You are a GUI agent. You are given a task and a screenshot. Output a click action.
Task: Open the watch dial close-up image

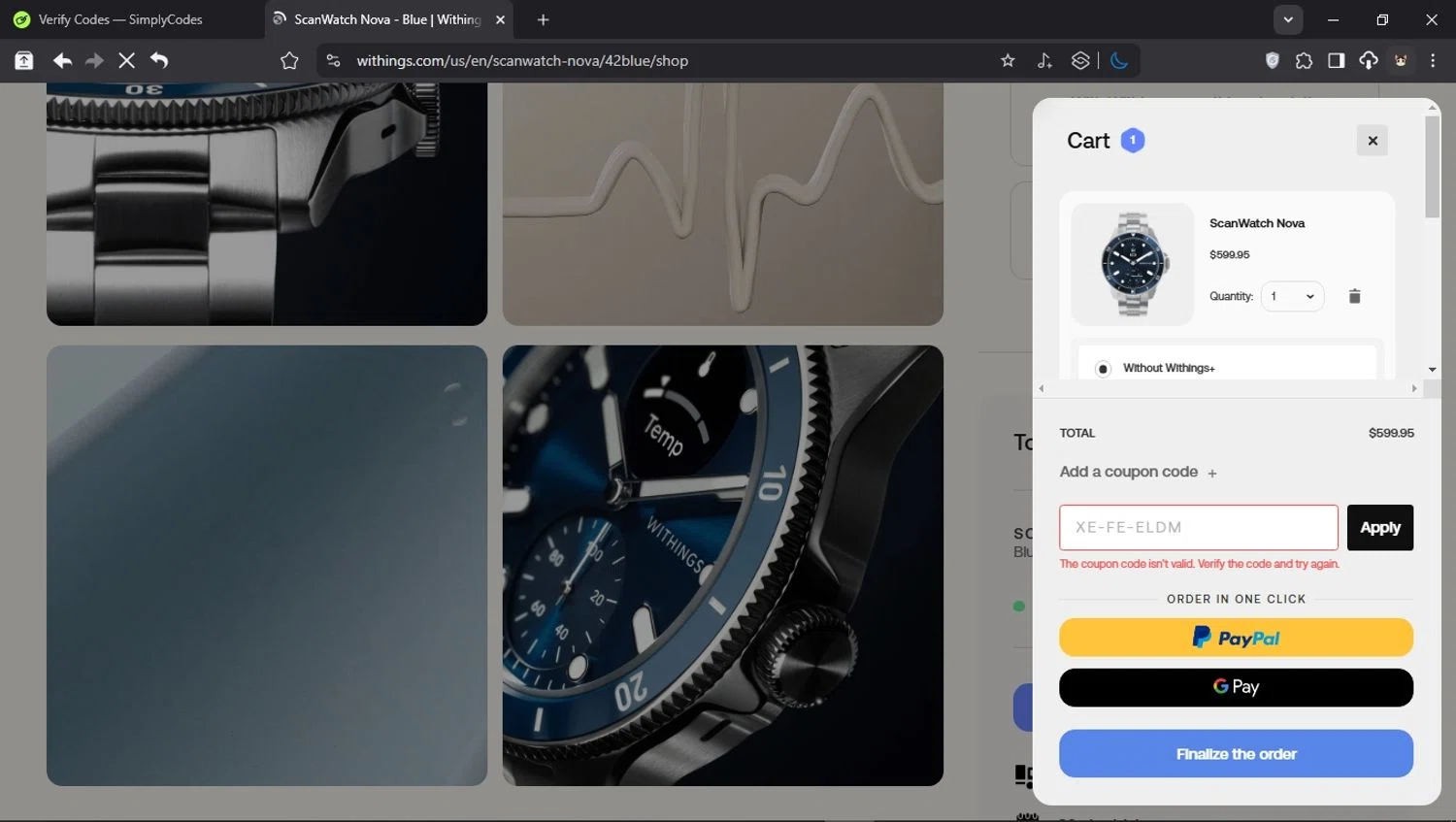click(723, 566)
